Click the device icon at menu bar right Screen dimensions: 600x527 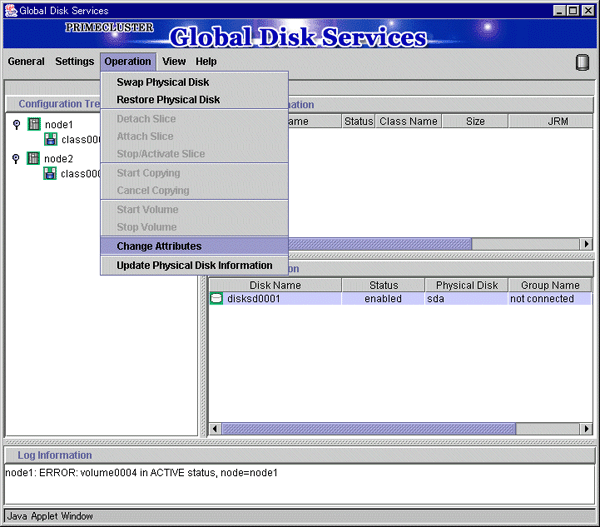583,63
